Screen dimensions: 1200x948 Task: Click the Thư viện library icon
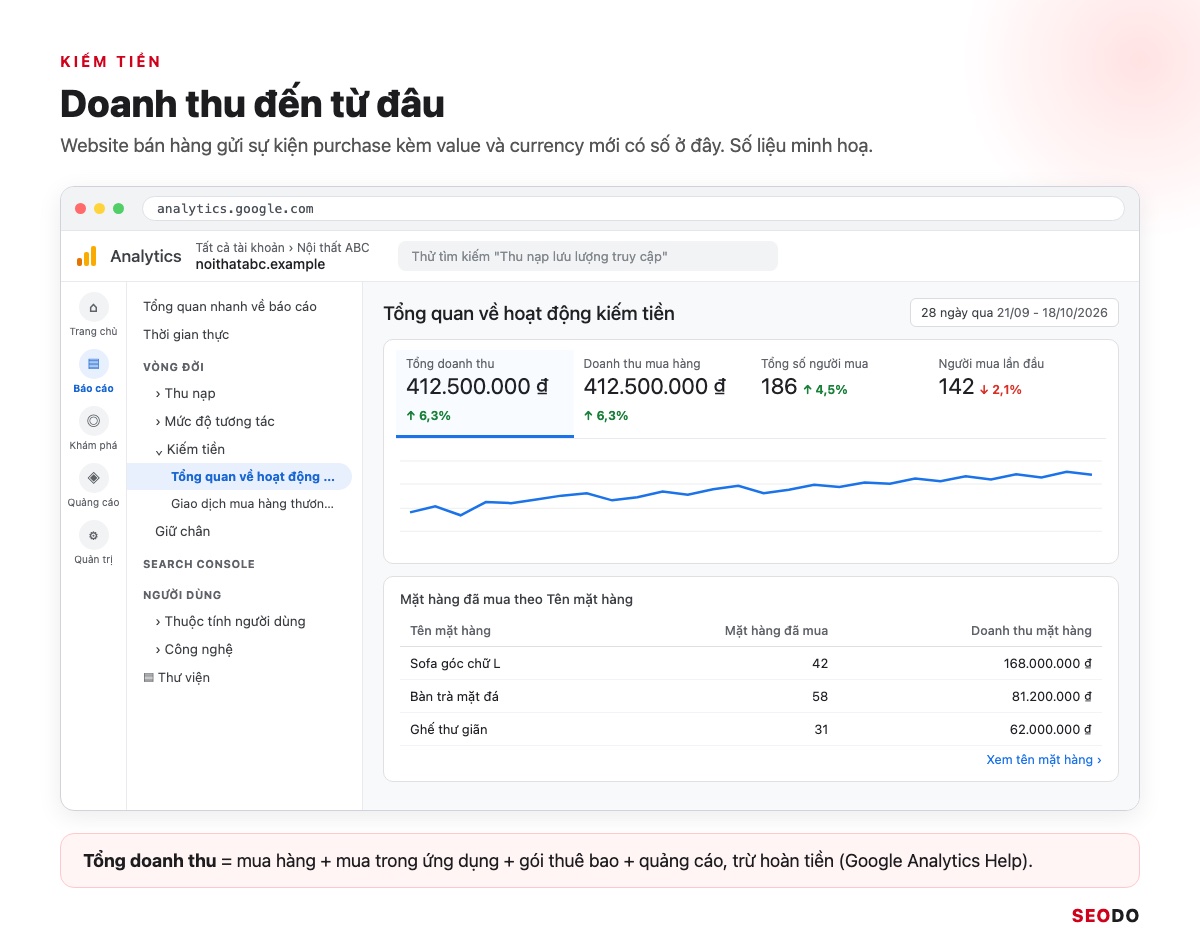point(148,678)
